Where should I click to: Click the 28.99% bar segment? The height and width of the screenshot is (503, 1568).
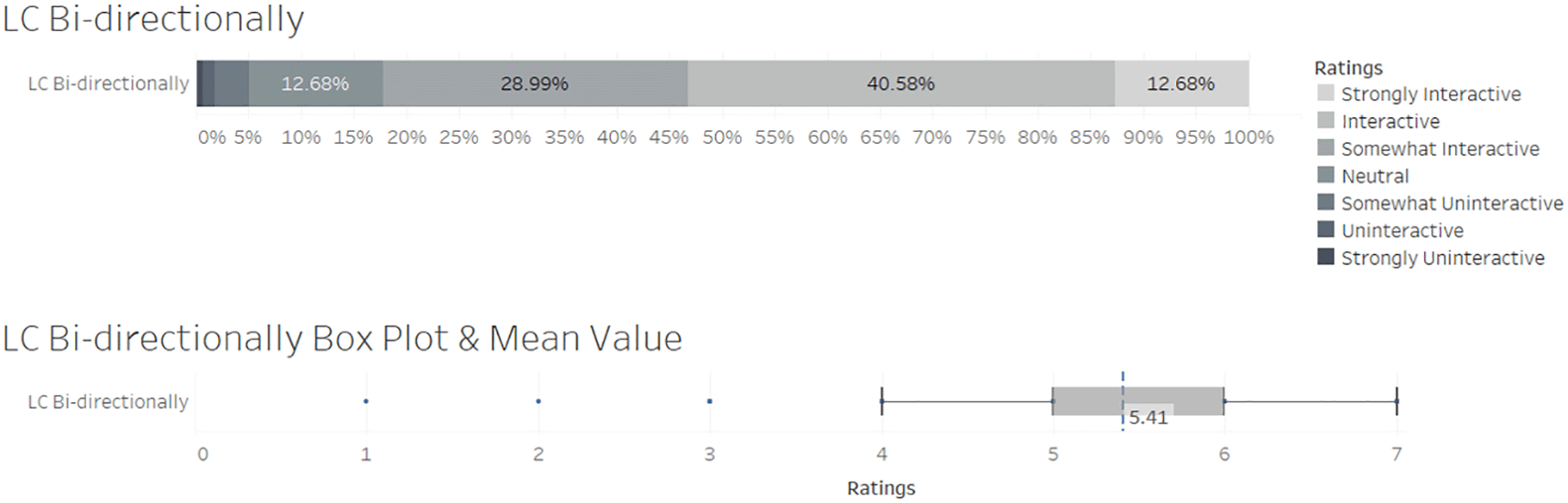pos(535,83)
